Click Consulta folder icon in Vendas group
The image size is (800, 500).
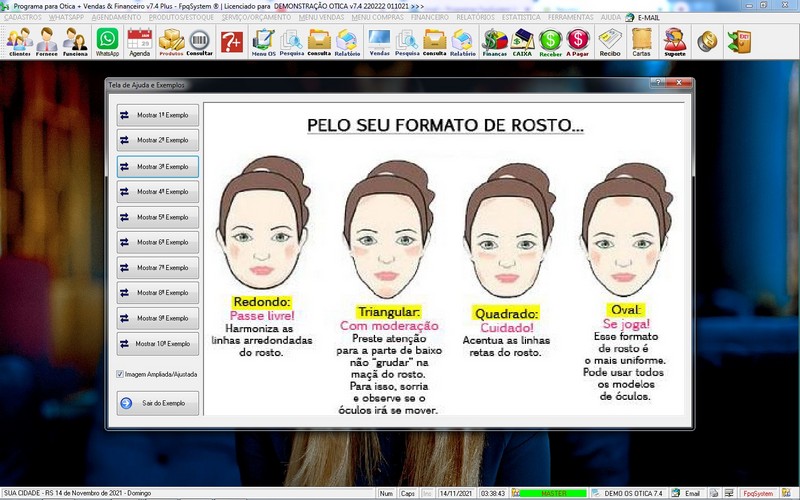(435, 42)
